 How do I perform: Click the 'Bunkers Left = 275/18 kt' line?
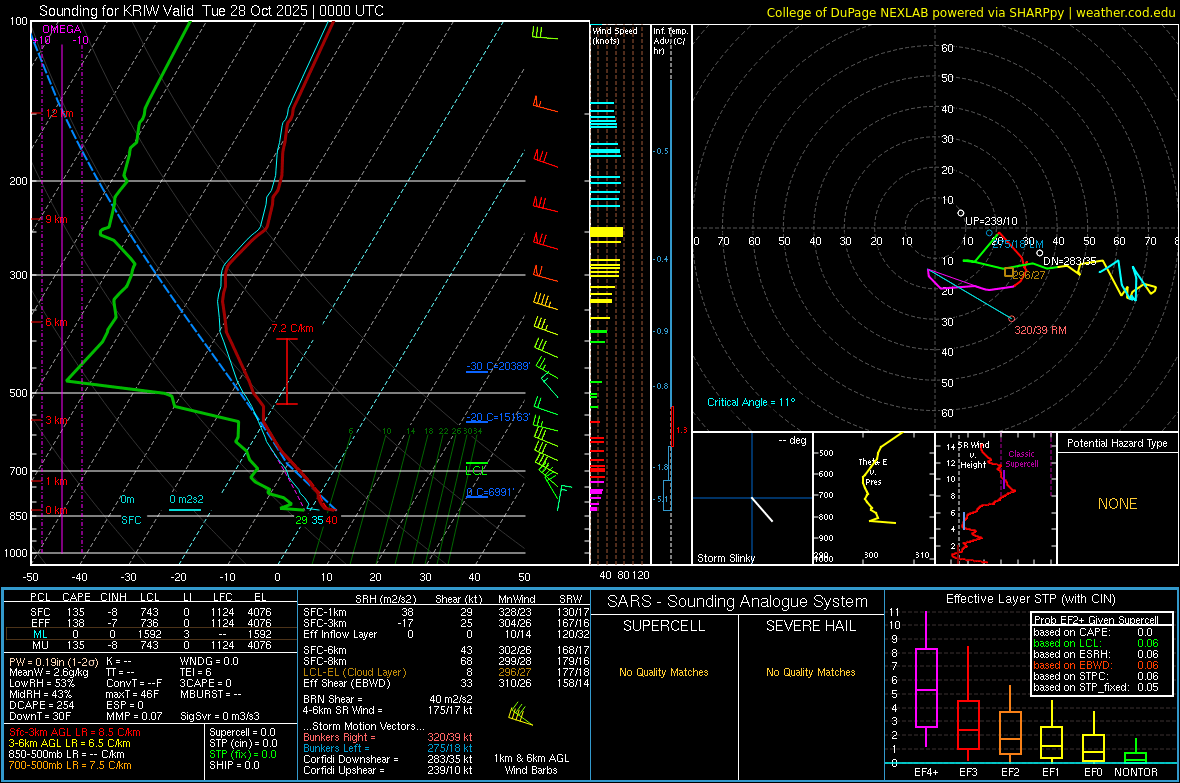coord(388,748)
